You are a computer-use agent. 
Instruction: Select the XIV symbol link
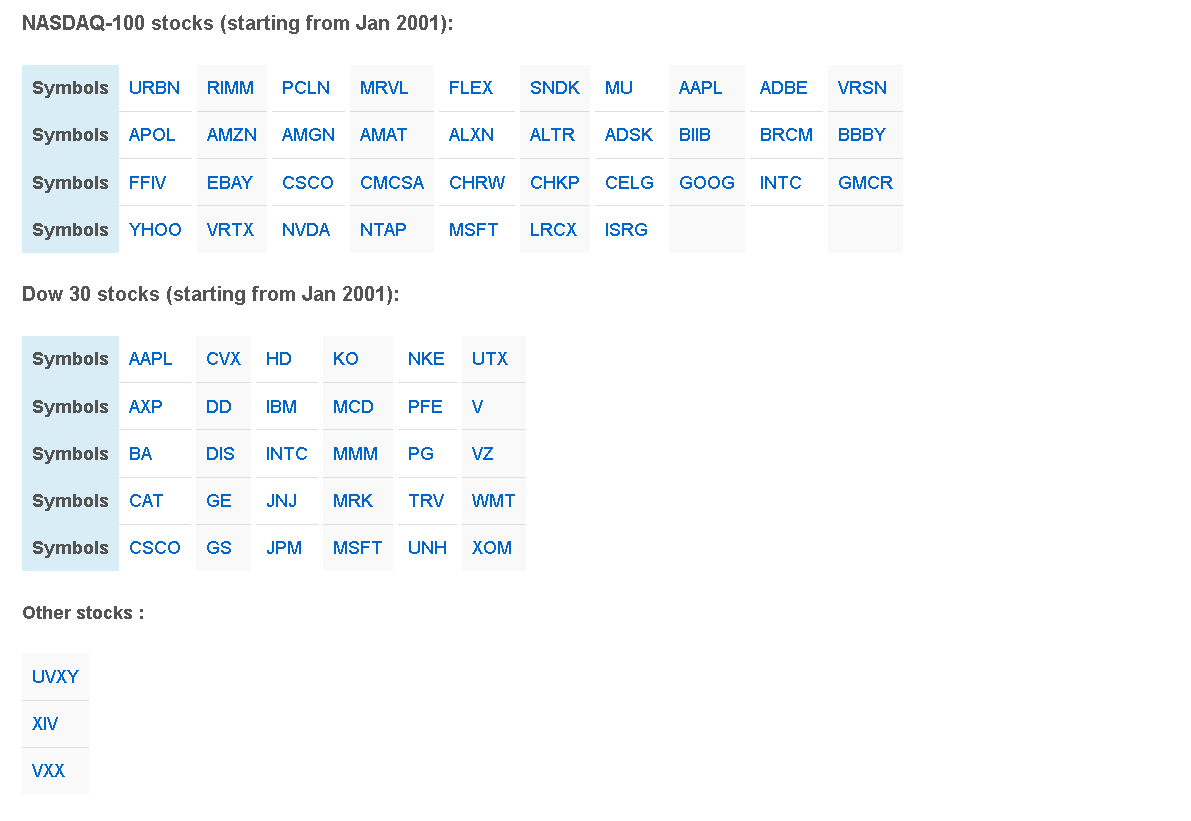click(x=45, y=724)
